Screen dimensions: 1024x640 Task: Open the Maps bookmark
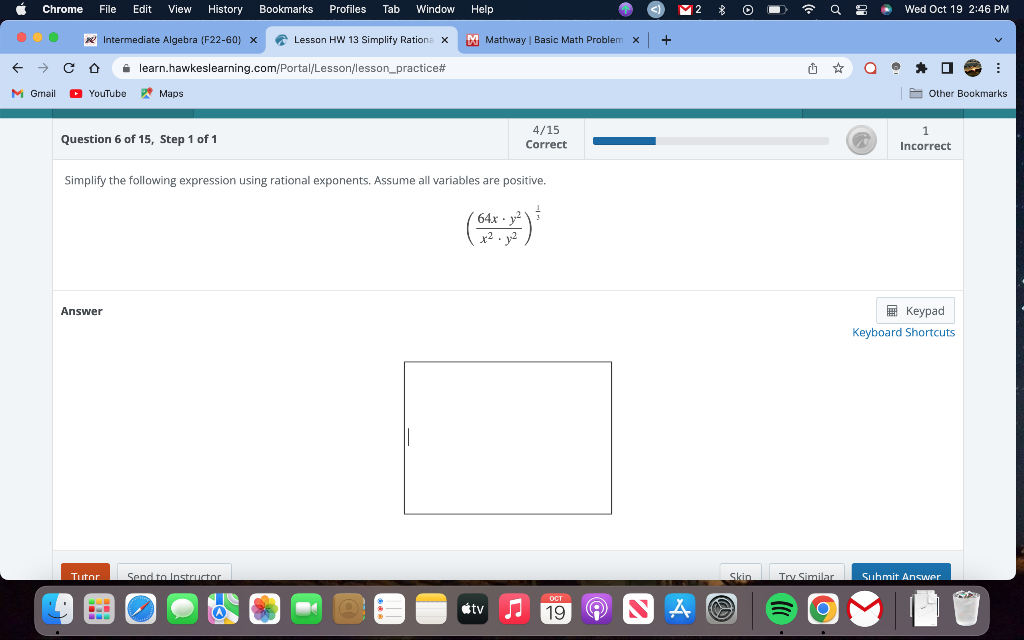164,93
